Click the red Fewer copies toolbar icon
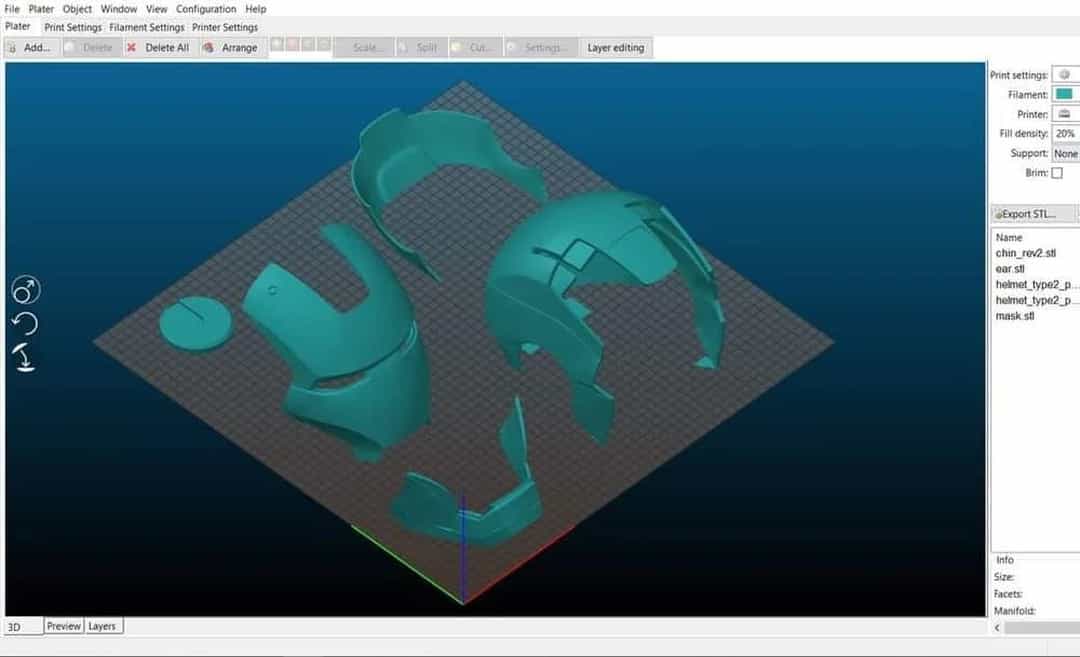1080x657 pixels. pyautogui.click(x=293, y=44)
